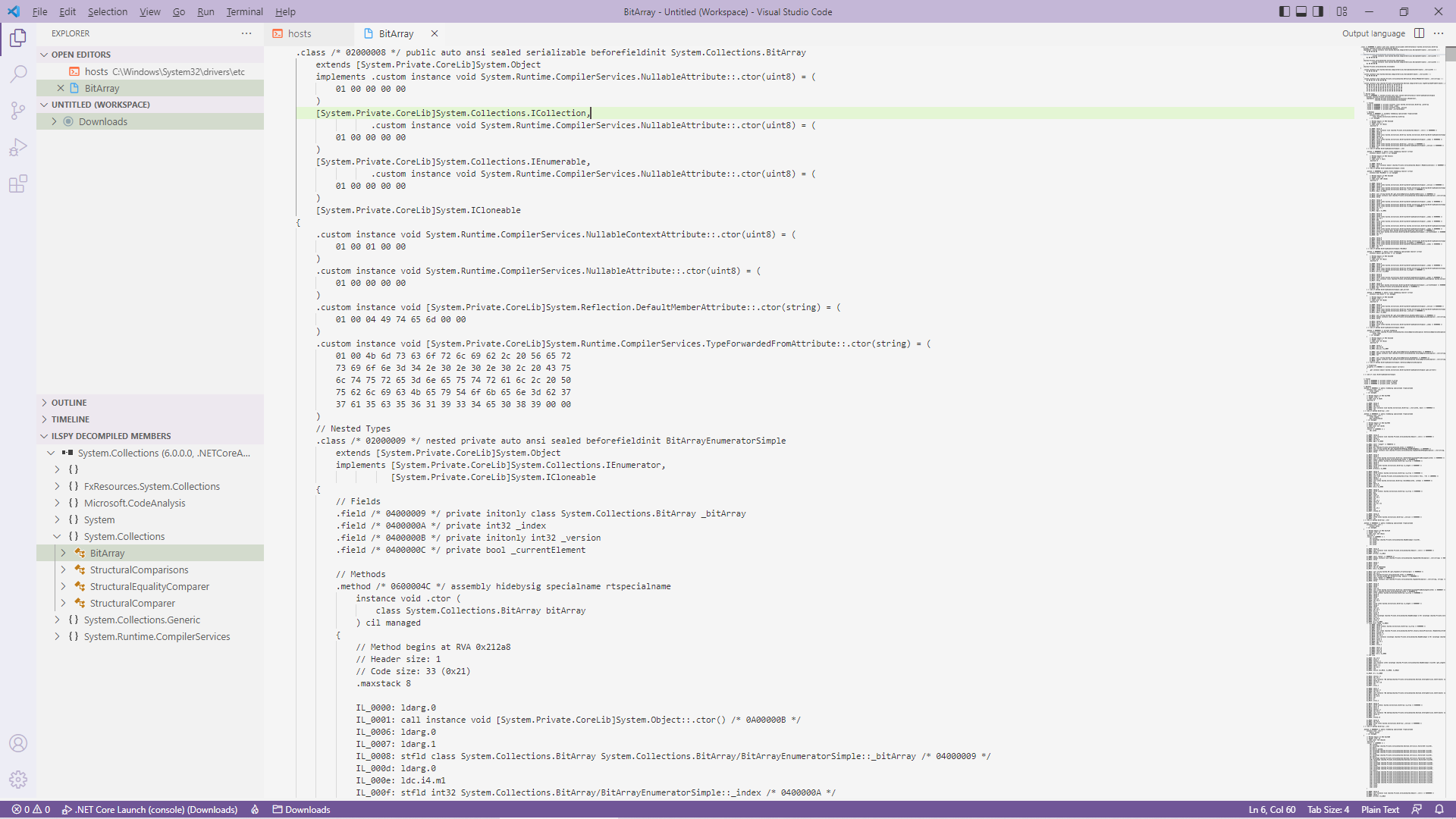Open the Accounts menu icon
Viewport: 1456px width, 819px height.
(x=18, y=743)
